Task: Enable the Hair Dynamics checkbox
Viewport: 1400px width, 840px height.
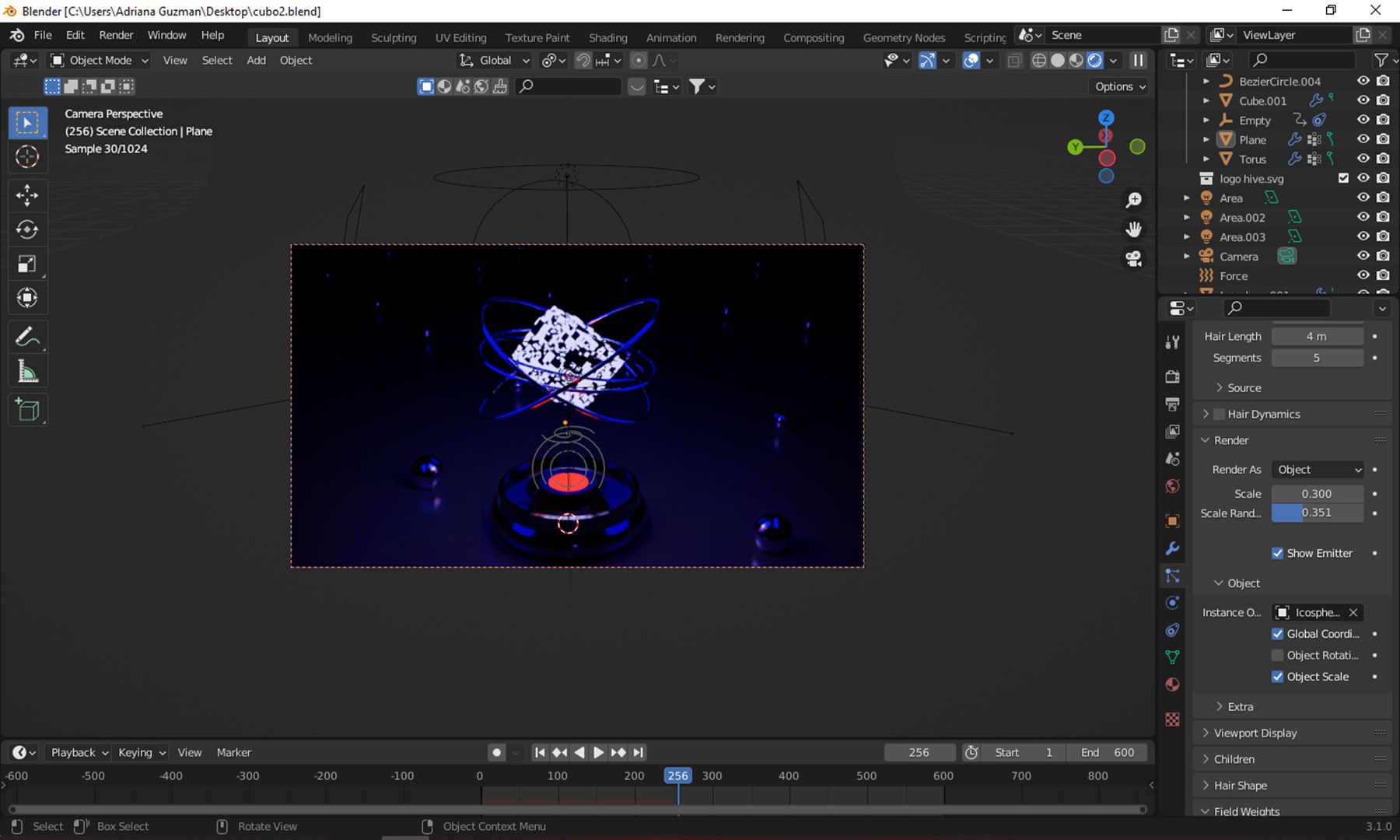Action: coord(1220,414)
